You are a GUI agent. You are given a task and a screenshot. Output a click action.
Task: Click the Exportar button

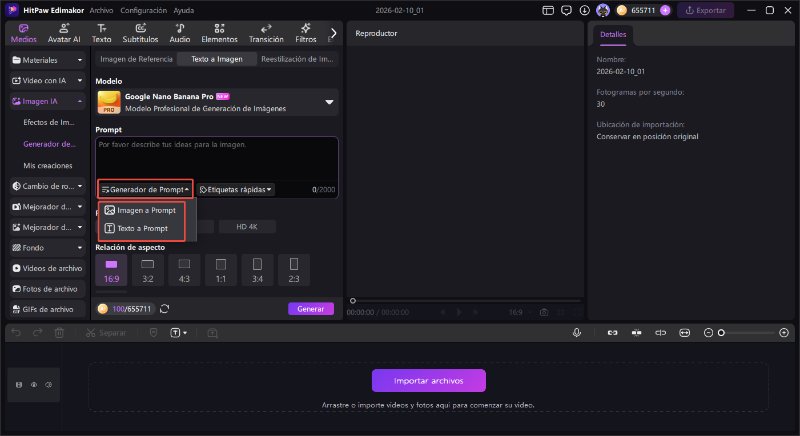tap(706, 10)
